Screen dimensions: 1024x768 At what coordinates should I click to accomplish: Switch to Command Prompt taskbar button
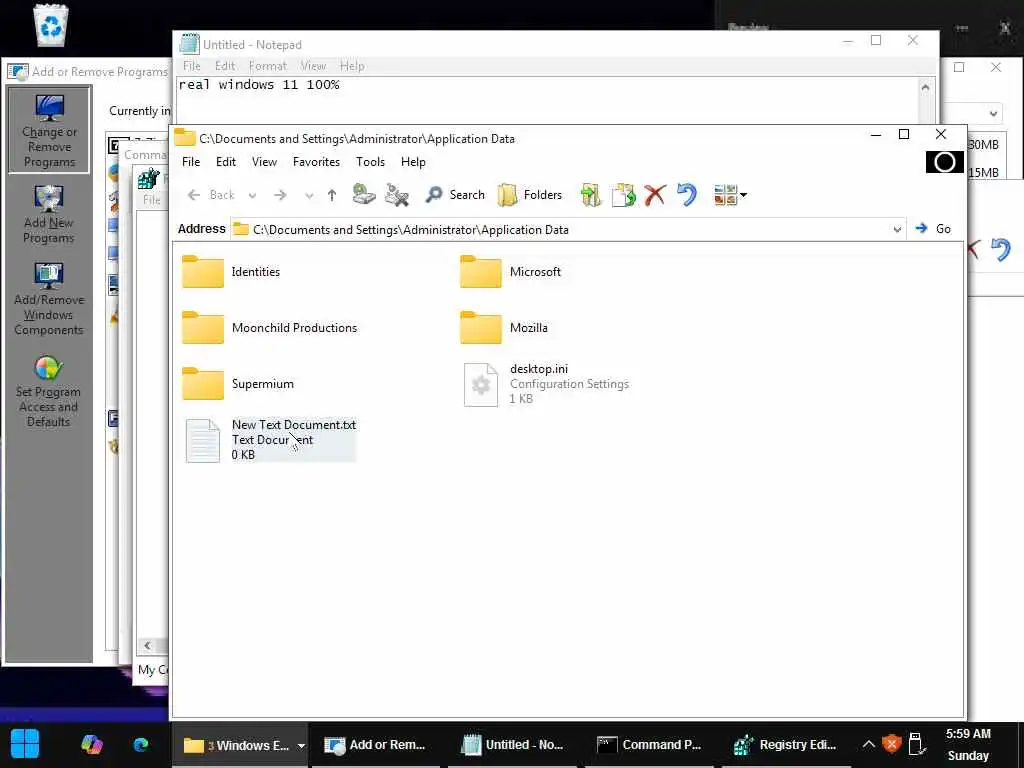click(x=649, y=745)
